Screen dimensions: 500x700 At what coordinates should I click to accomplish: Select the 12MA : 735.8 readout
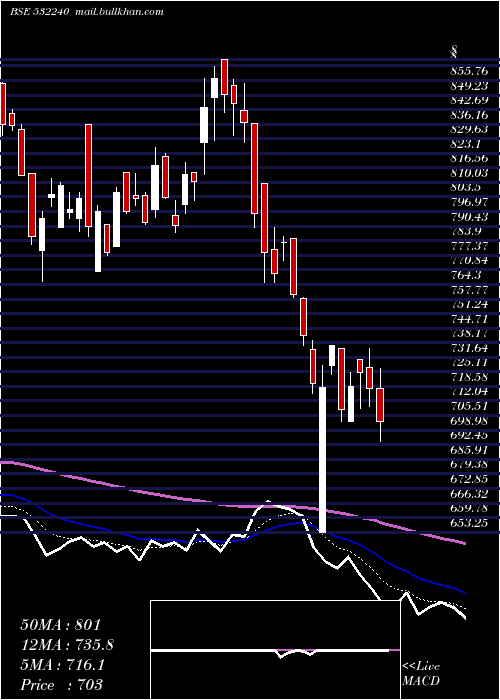pos(67,645)
